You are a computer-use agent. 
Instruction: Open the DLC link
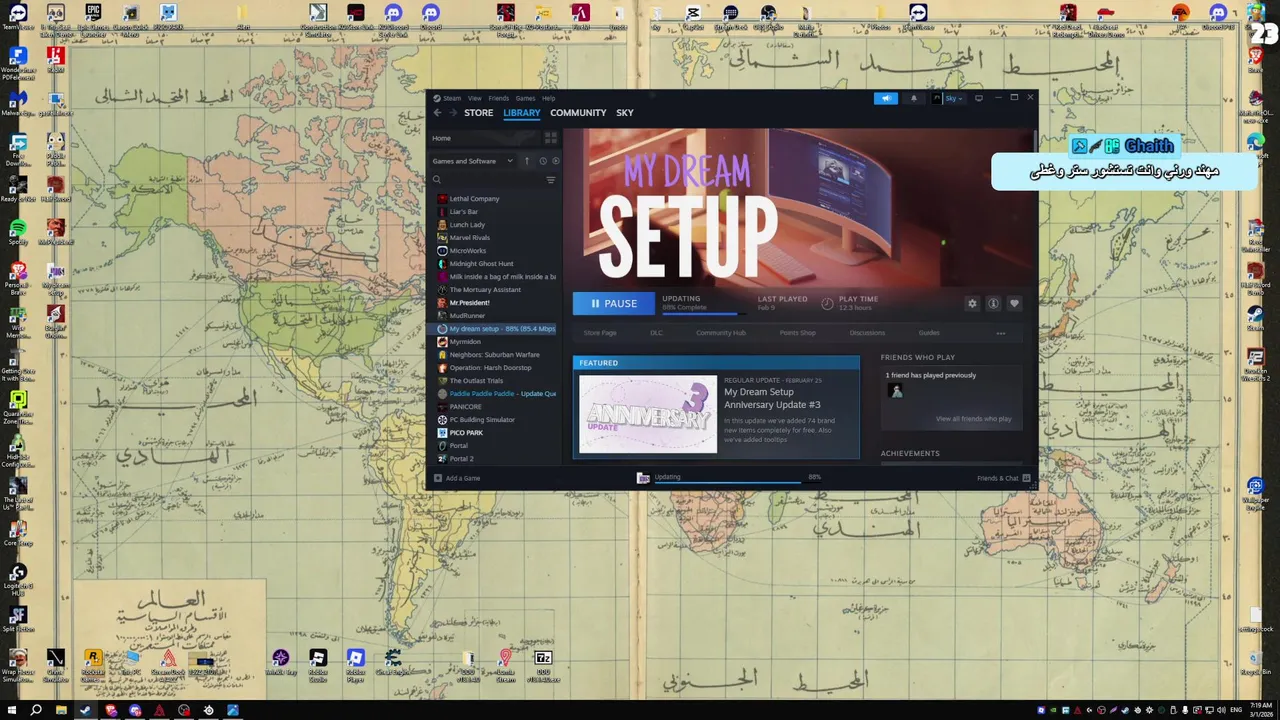(x=656, y=333)
